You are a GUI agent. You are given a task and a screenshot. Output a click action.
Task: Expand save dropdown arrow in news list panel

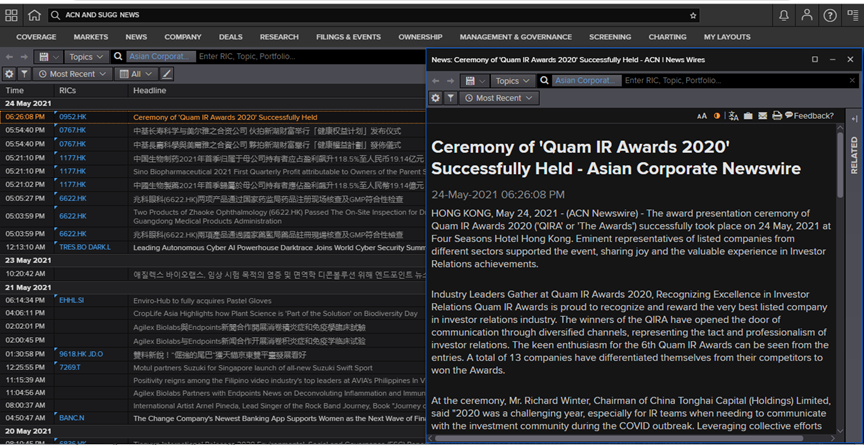click(56, 57)
